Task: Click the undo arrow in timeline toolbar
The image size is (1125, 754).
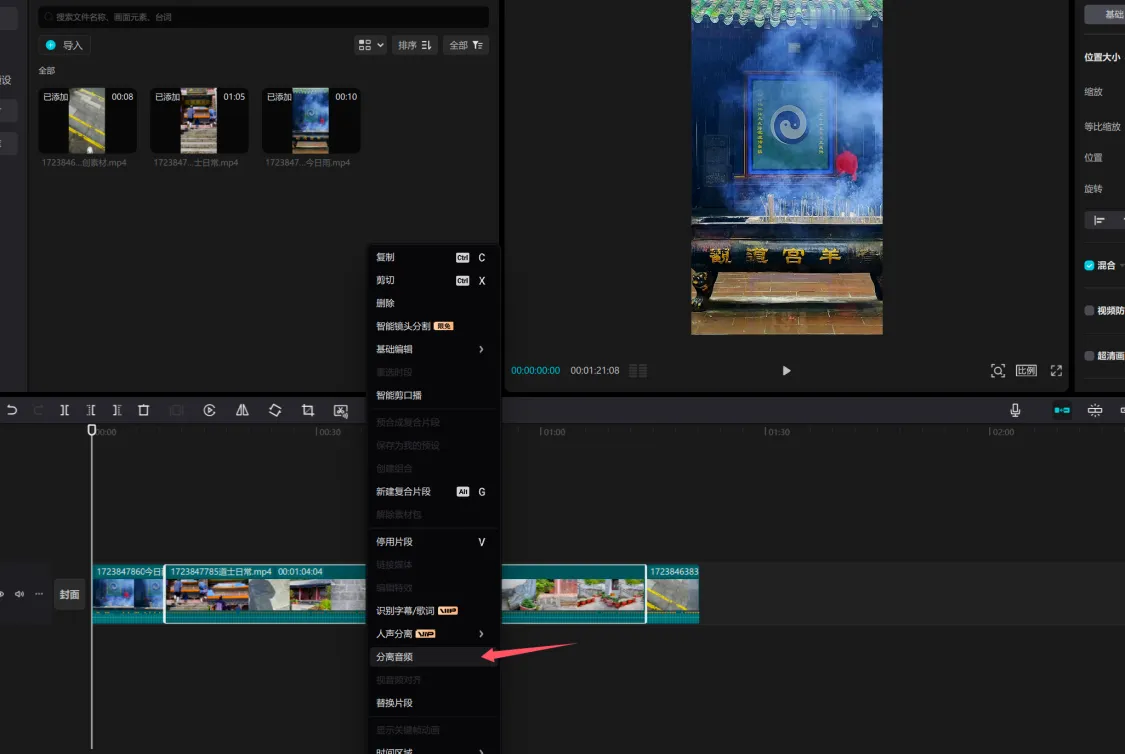Action: (x=12, y=410)
